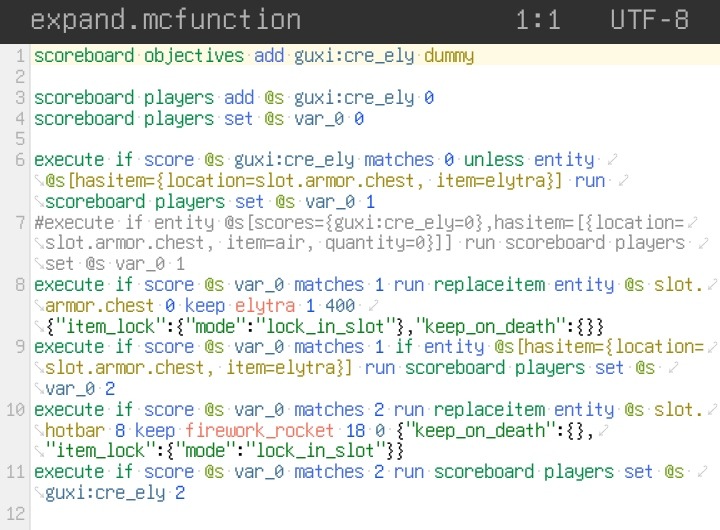The image size is (720, 530).
Task: Select line number 3 in the gutter
Action: tap(20, 97)
